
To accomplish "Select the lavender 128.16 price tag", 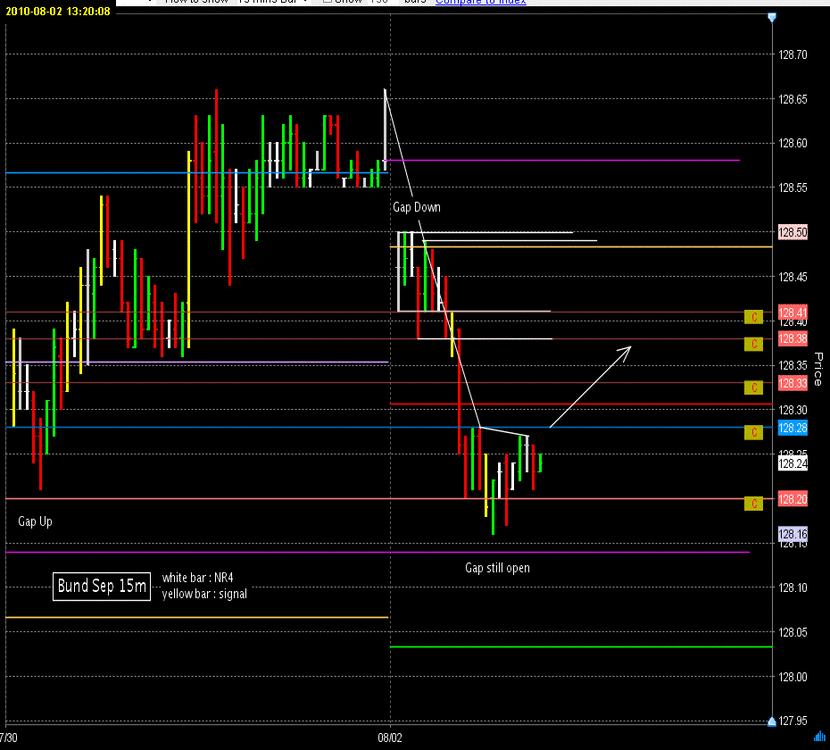I will click(792, 534).
